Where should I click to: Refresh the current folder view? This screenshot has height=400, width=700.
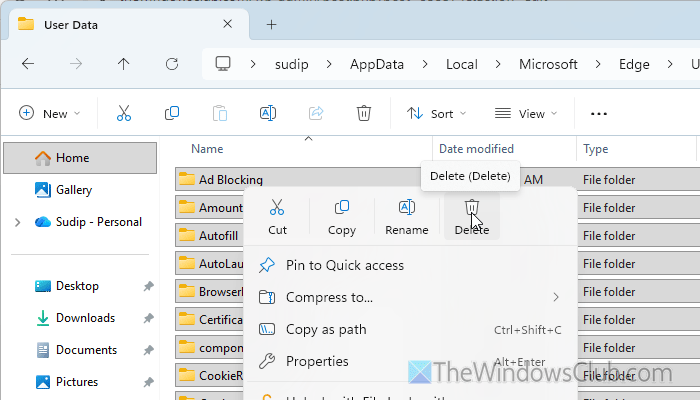tap(172, 64)
